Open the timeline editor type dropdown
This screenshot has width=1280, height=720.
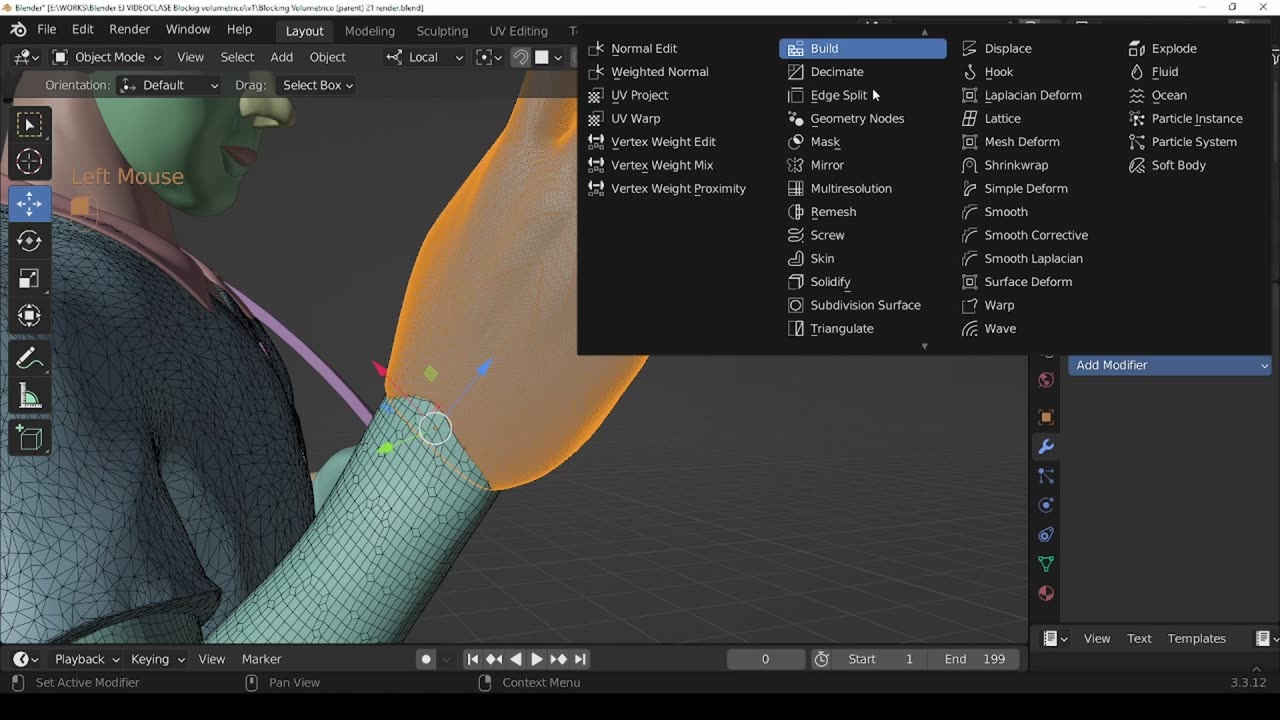[25, 659]
